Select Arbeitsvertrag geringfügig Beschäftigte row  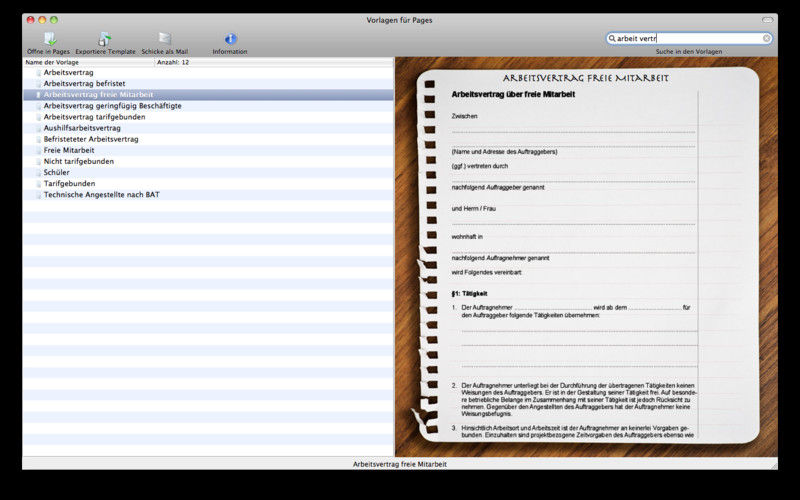208,106
